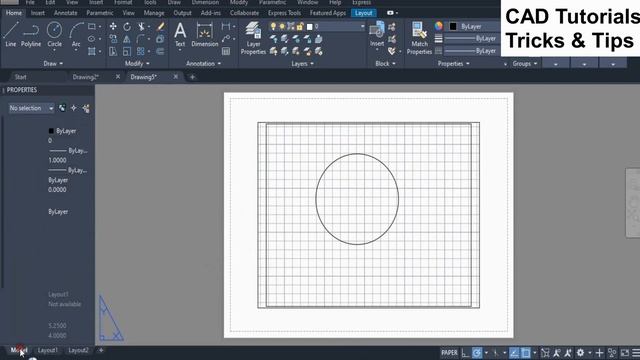Select the Circle tool
640x360 pixels.
point(54,34)
